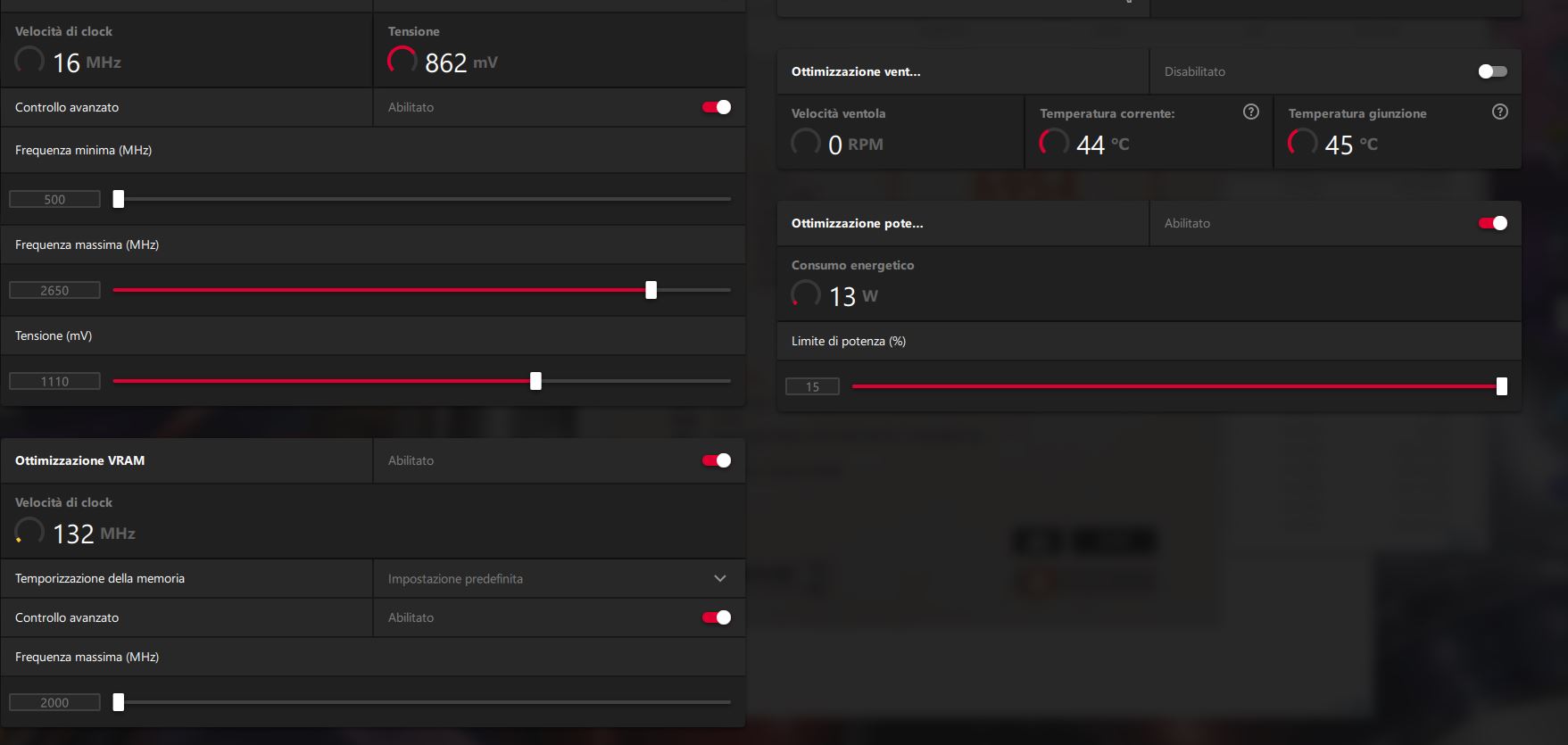
Task: Click the Velocità ventola RPM gauge icon
Action: tap(805, 143)
